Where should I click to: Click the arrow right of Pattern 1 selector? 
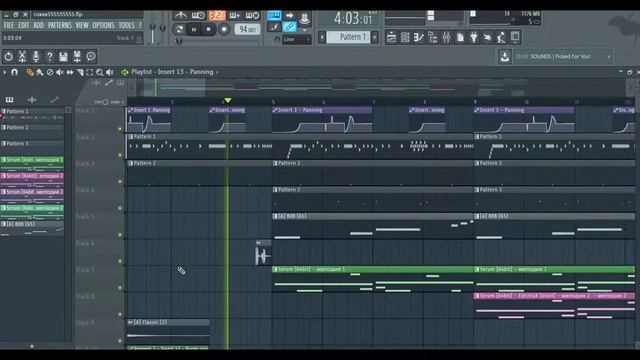[x=375, y=37]
